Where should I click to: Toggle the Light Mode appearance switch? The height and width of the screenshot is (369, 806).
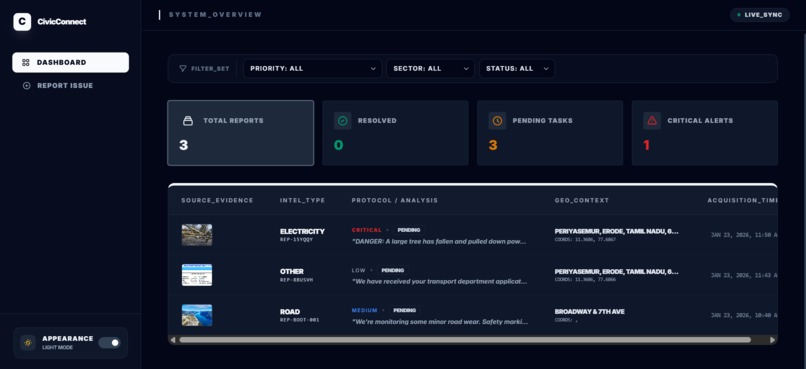tap(109, 343)
